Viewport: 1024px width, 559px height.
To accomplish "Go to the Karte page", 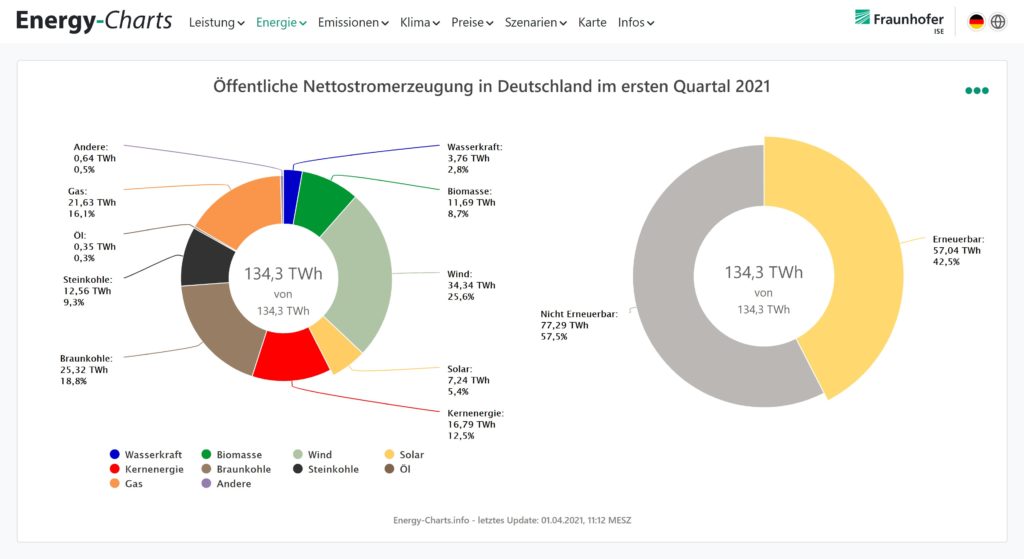I will pyautogui.click(x=592, y=22).
